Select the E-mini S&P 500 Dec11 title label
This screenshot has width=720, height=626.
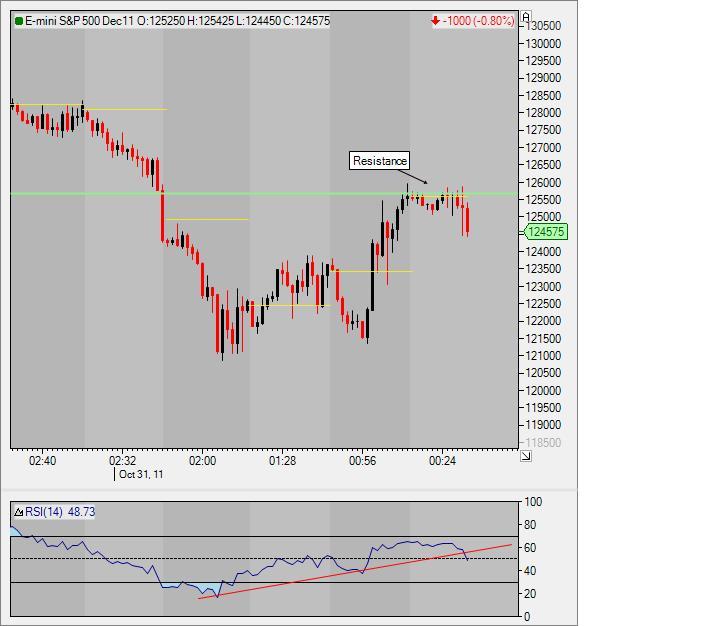(80, 21)
